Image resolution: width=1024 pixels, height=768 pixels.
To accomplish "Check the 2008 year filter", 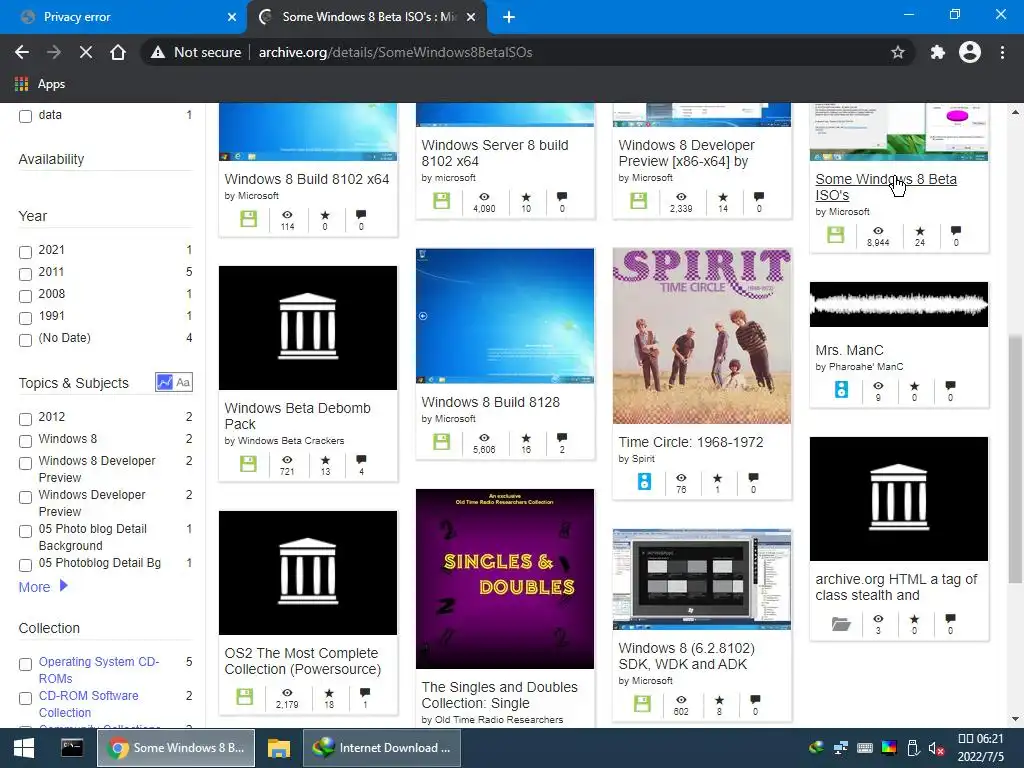I will (x=25, y=296).
